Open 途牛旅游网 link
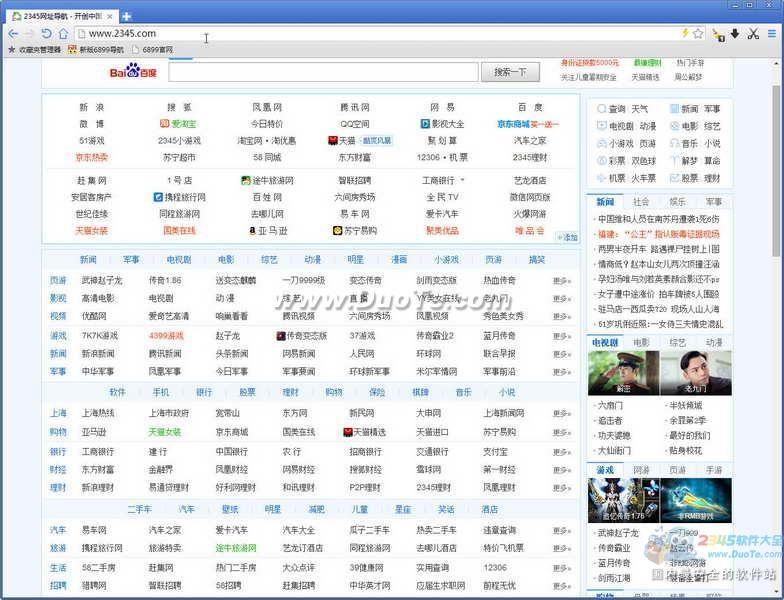 coord(267,180)
